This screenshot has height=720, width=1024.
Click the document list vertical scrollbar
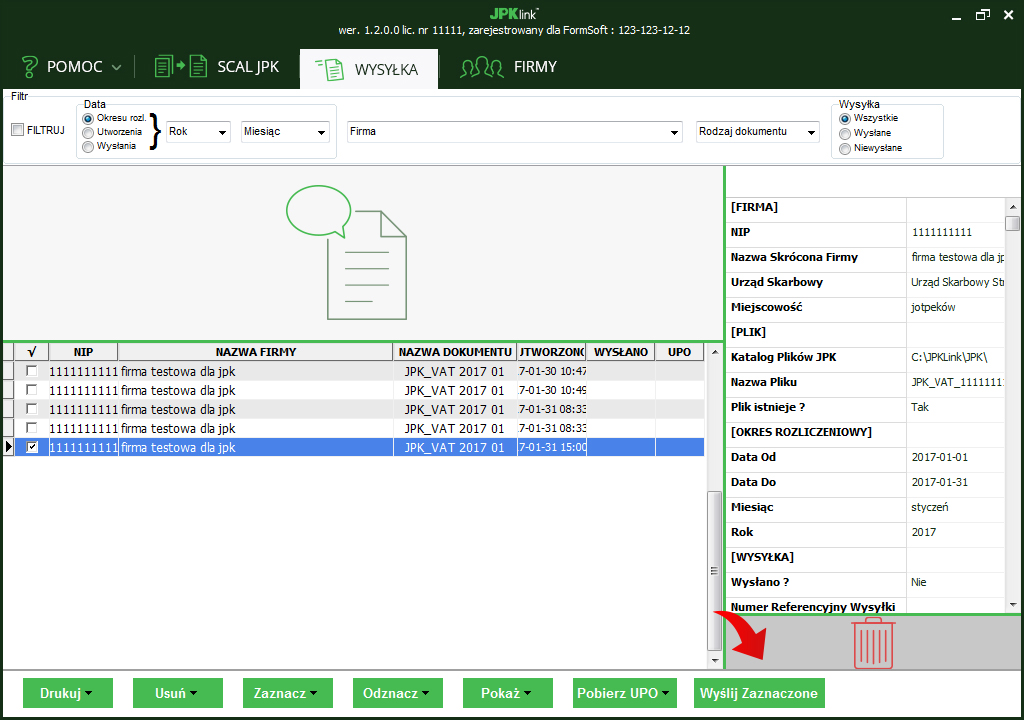(x=713, y=570)
